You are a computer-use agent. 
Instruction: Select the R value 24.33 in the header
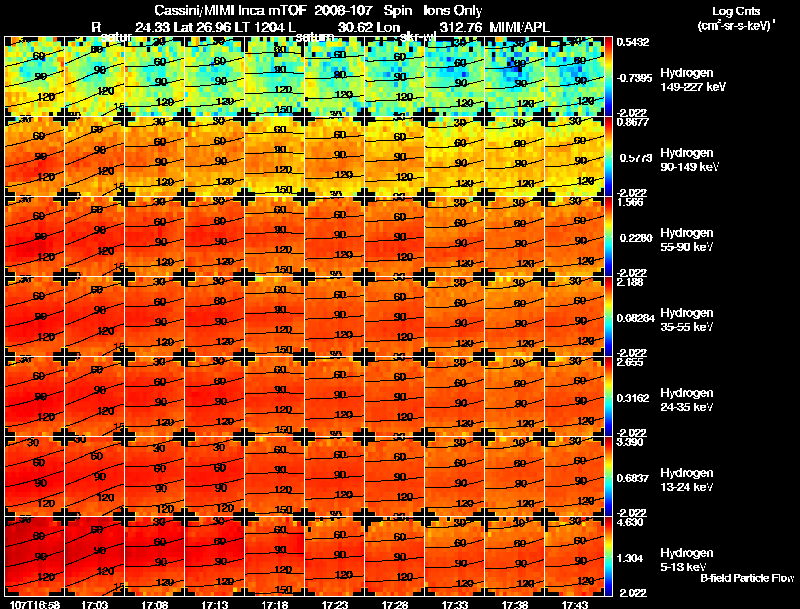152,27
